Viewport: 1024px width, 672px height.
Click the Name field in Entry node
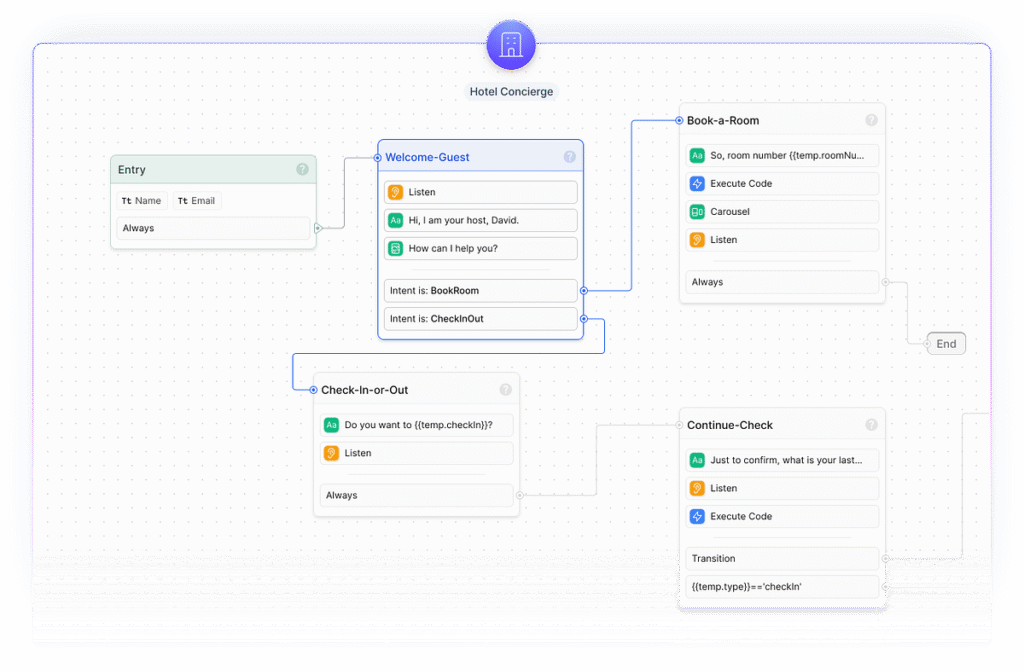141,201
